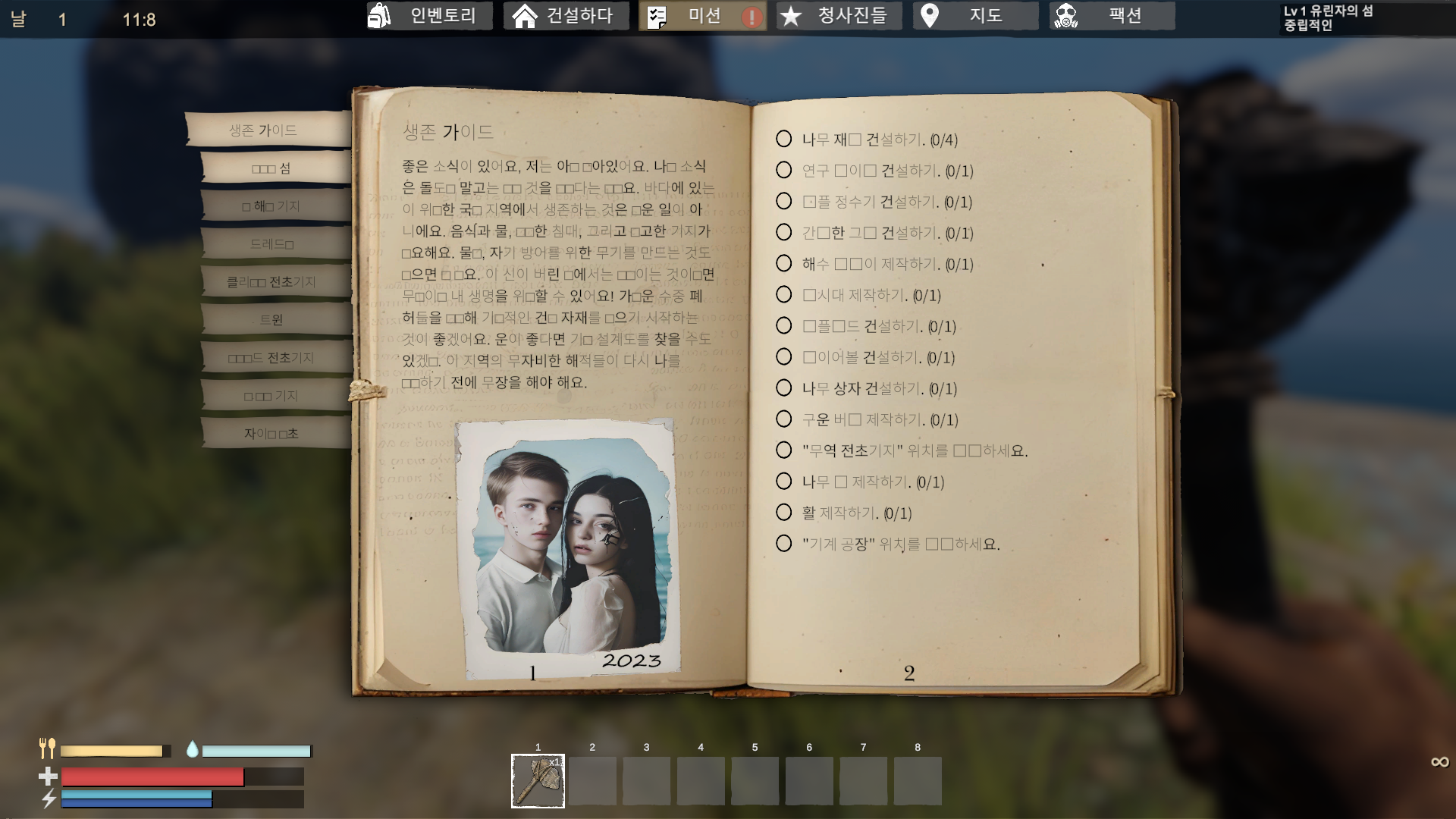Click the red mission alert icon
The height and width of the screenshot is (819, 1456).
coord(752,17)
